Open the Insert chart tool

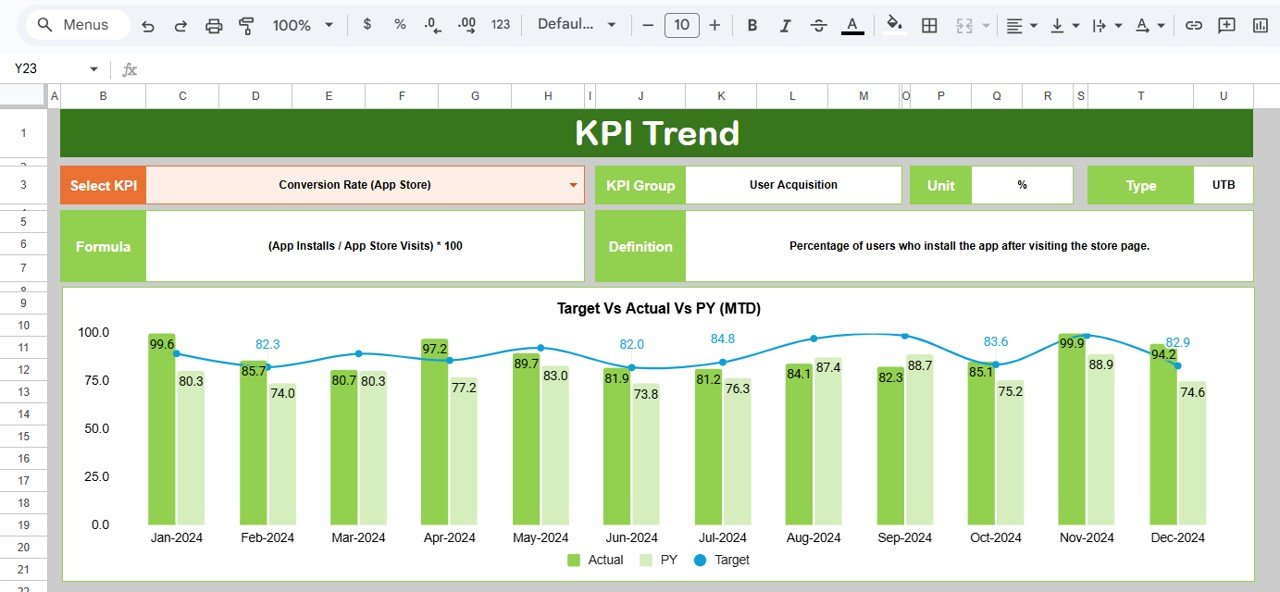[1261, 24]
